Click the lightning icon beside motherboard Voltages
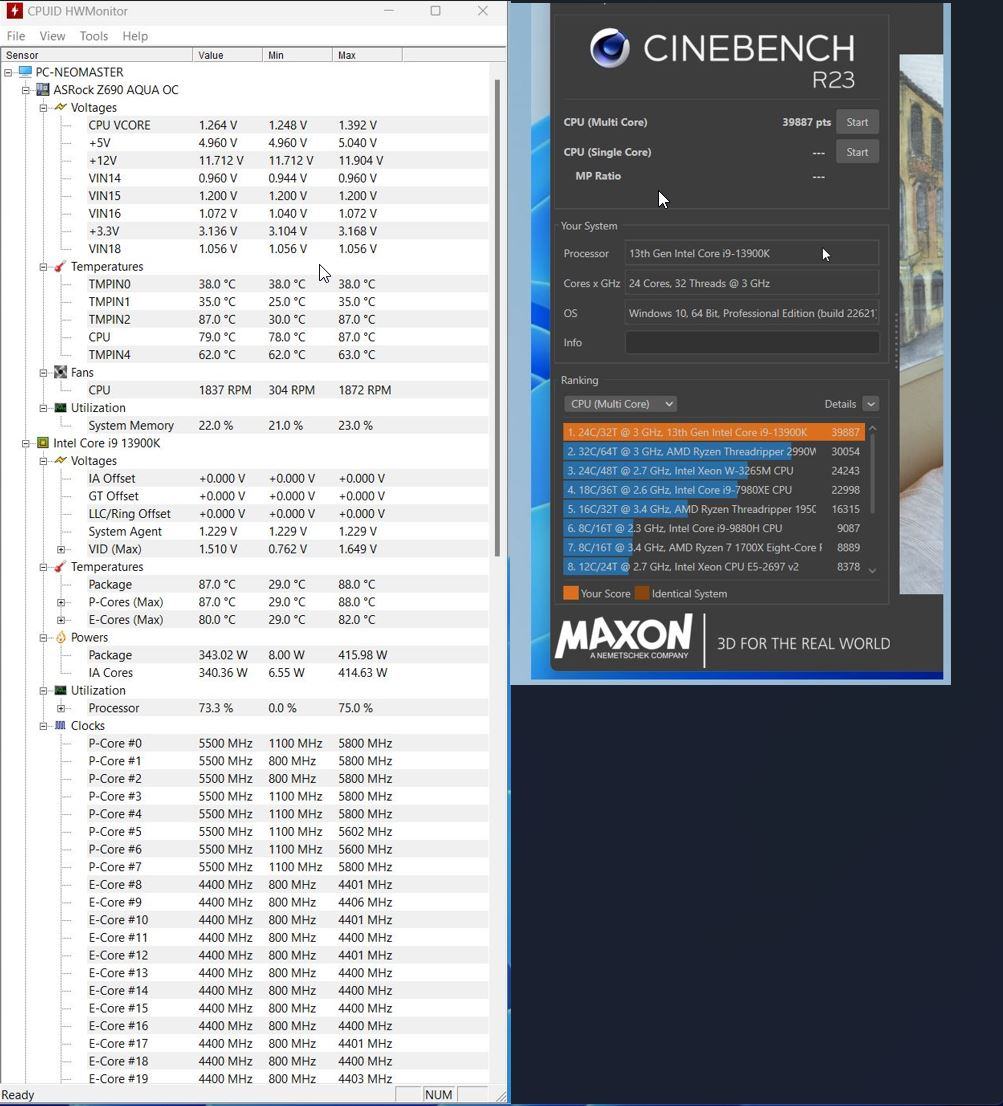This screenshot has width=1003, height=1106. tap(61, 107)
